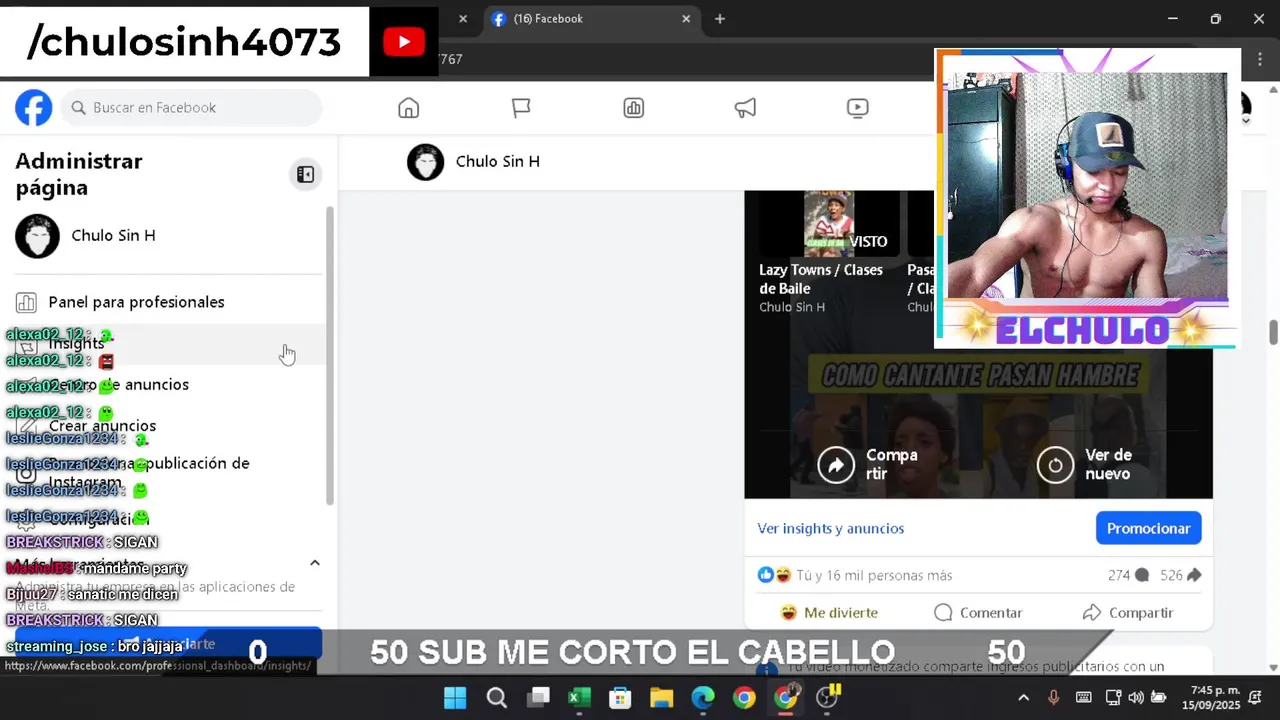Screen dimensions: 1280x720
Task: Open account dropdown arrow at top right
Action: [1246, 120]
